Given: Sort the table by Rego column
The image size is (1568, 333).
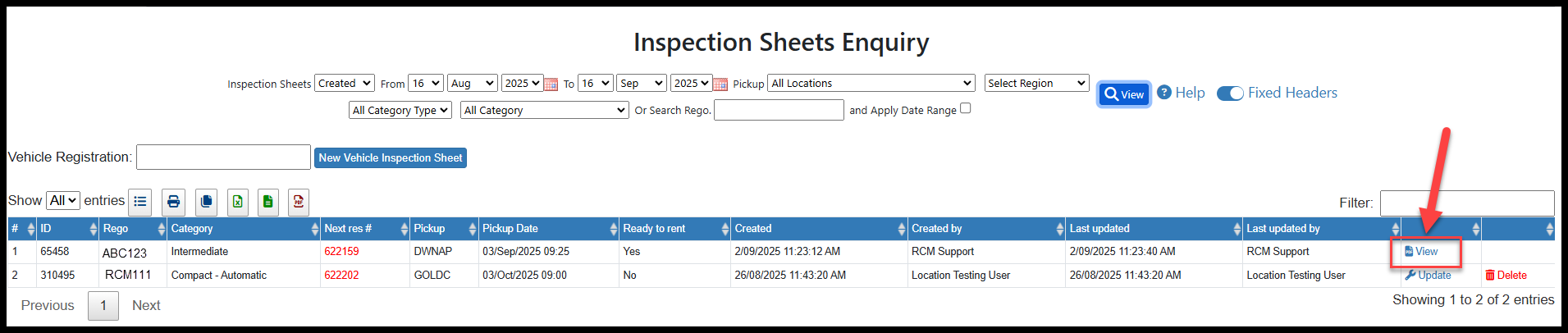Looking at the screenshot, I should 131,229.
